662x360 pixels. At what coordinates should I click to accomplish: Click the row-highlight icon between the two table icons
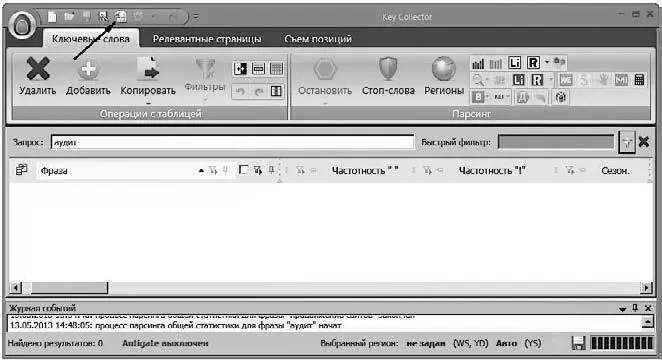[258, 69]
